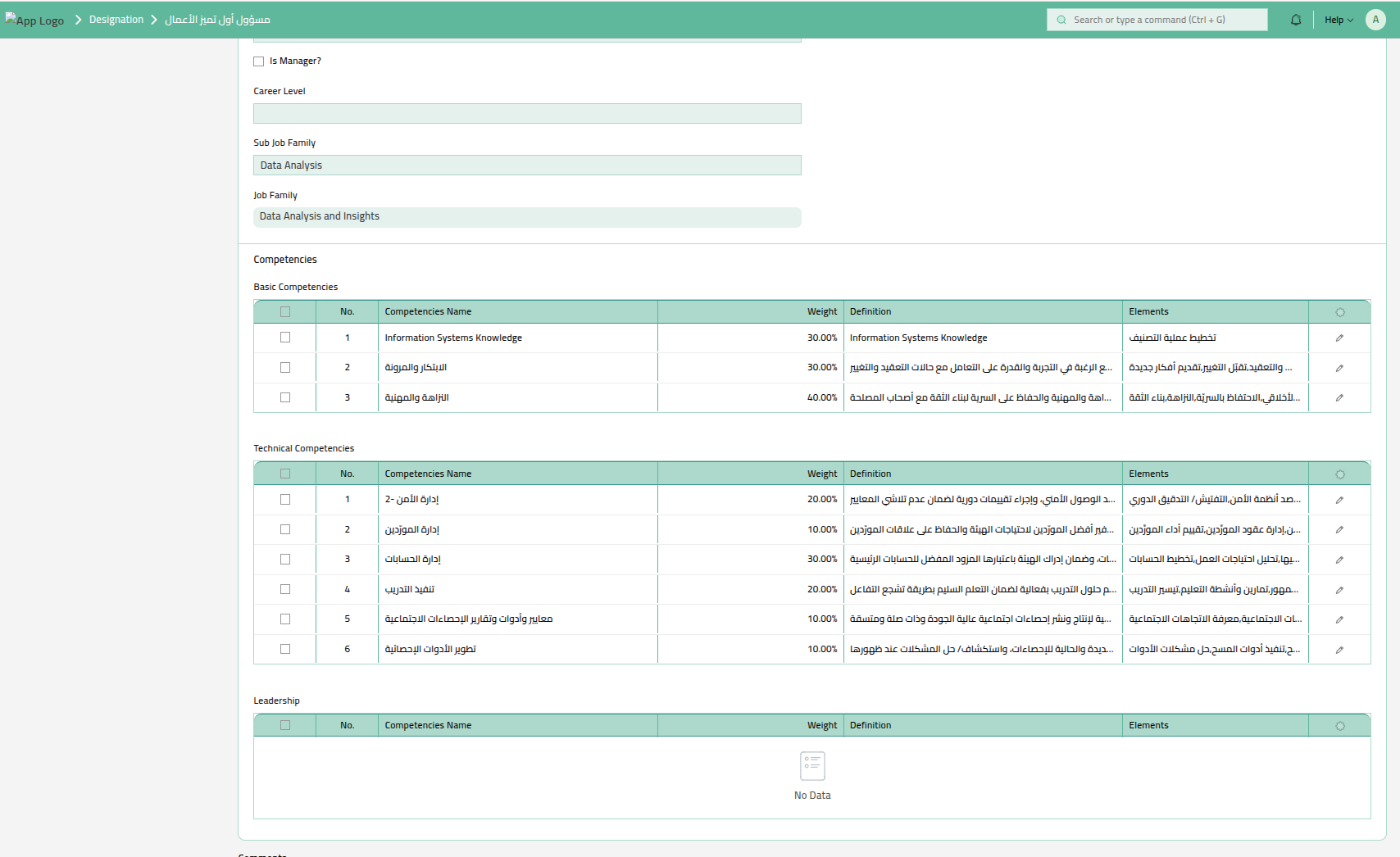The image size is (1400, 857).
Task: Open Basic Competencies table settings gear
Action: (x=1340, y=312)
